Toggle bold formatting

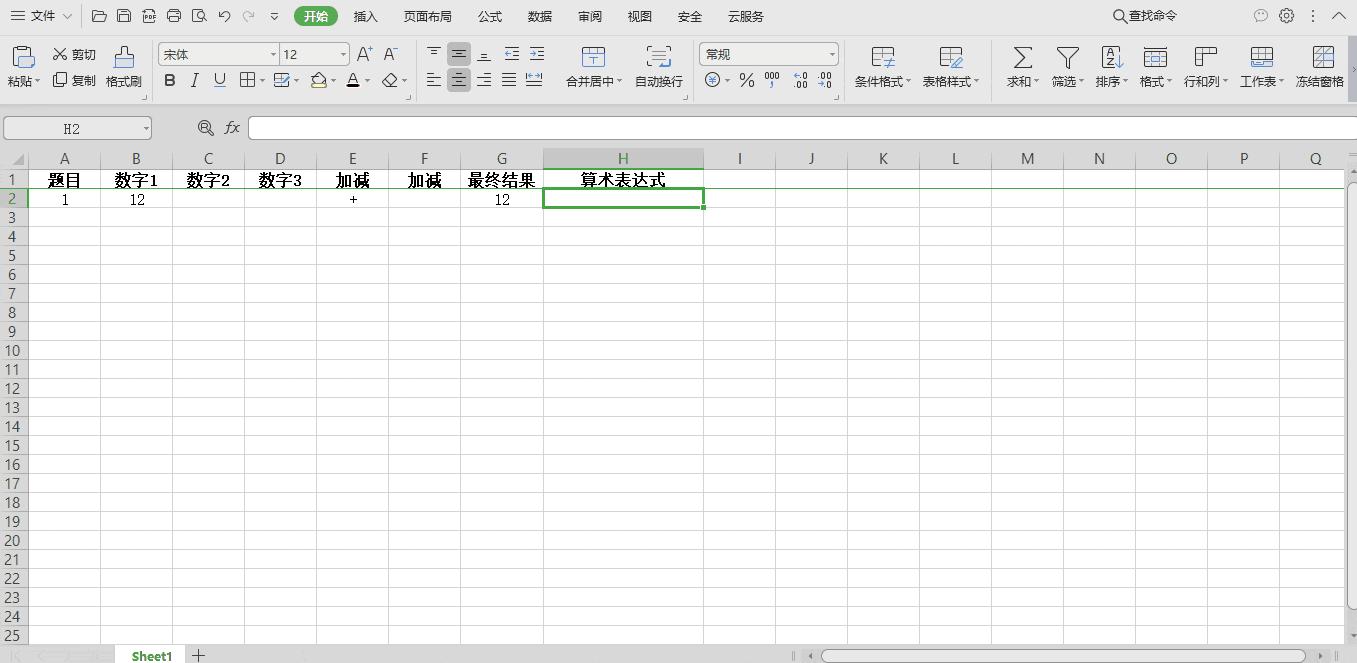pyautogui.click(x=170, y=81)
